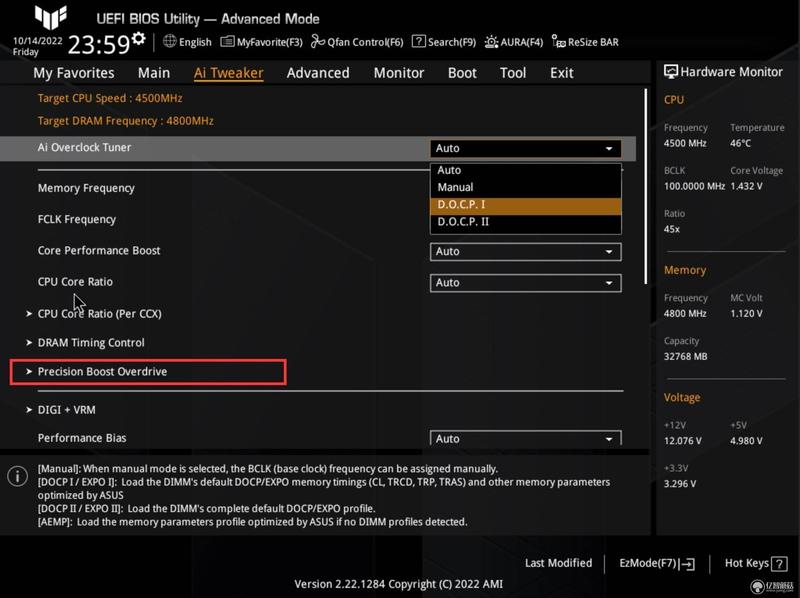Click the Hardware Monitor screen icon
This screenshot has width=800, height=598.
point(670,71)
